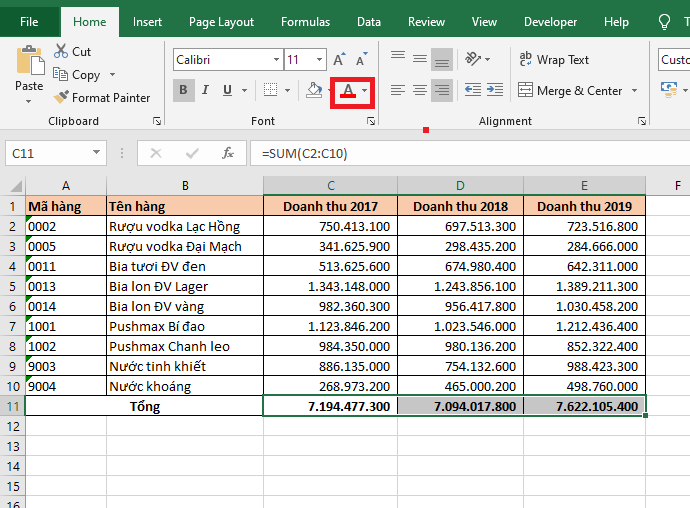Toggle Bold formatting

(x=184, y=91)
